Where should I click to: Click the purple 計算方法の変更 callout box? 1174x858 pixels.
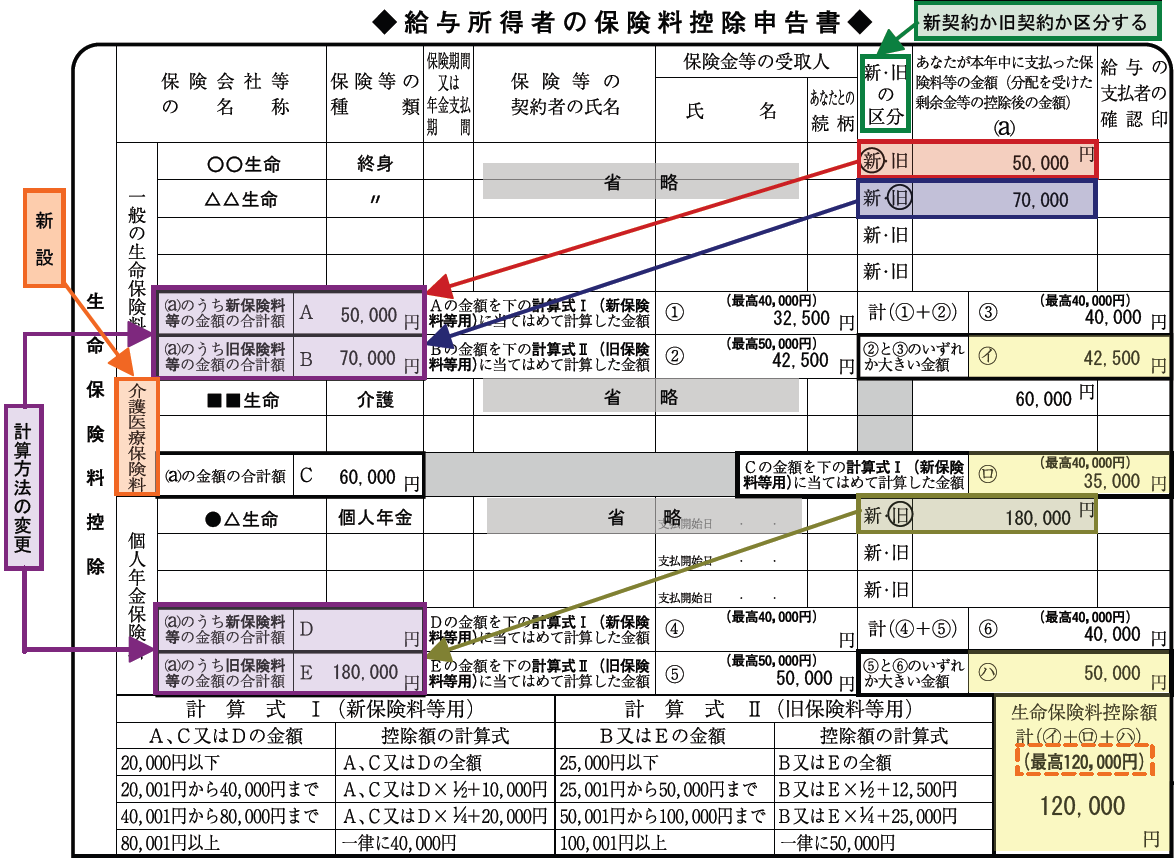pyautogui.click(x=22, y=486)
